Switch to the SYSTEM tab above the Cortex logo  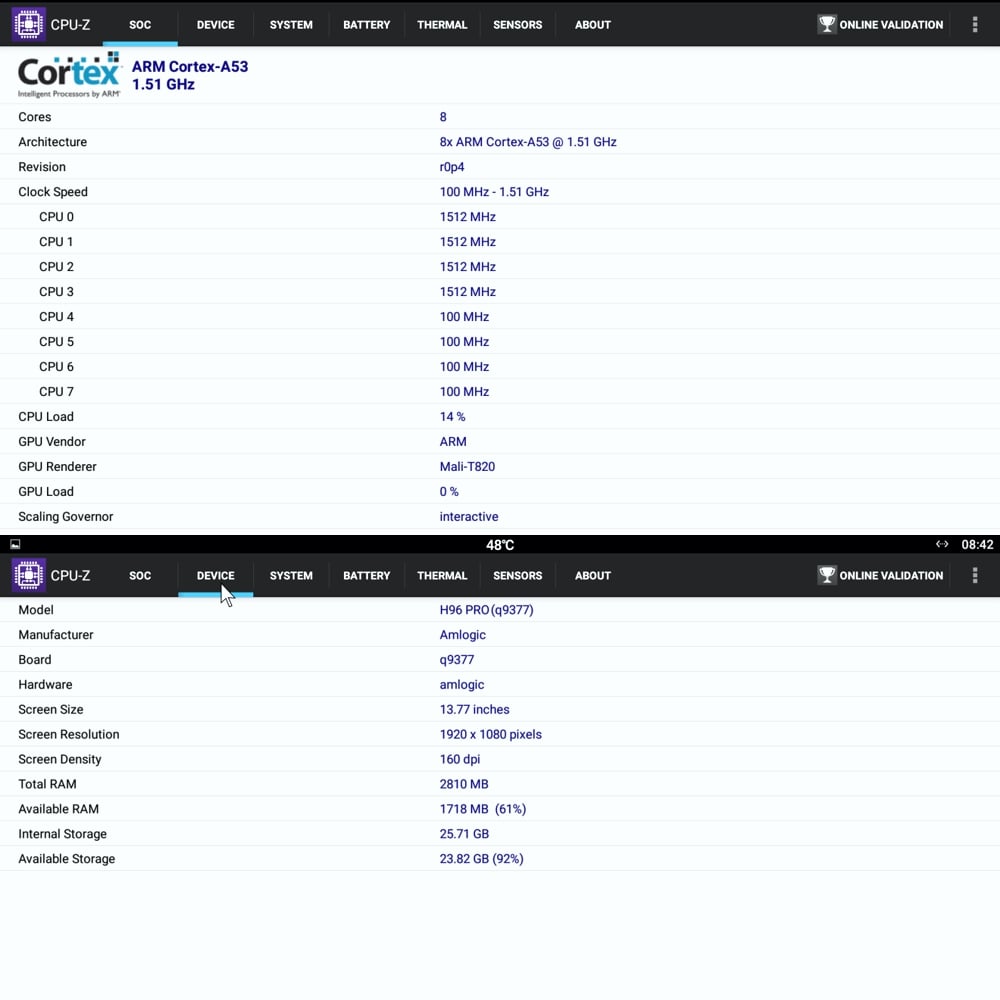pyautogui.click(x=291, y=25)
